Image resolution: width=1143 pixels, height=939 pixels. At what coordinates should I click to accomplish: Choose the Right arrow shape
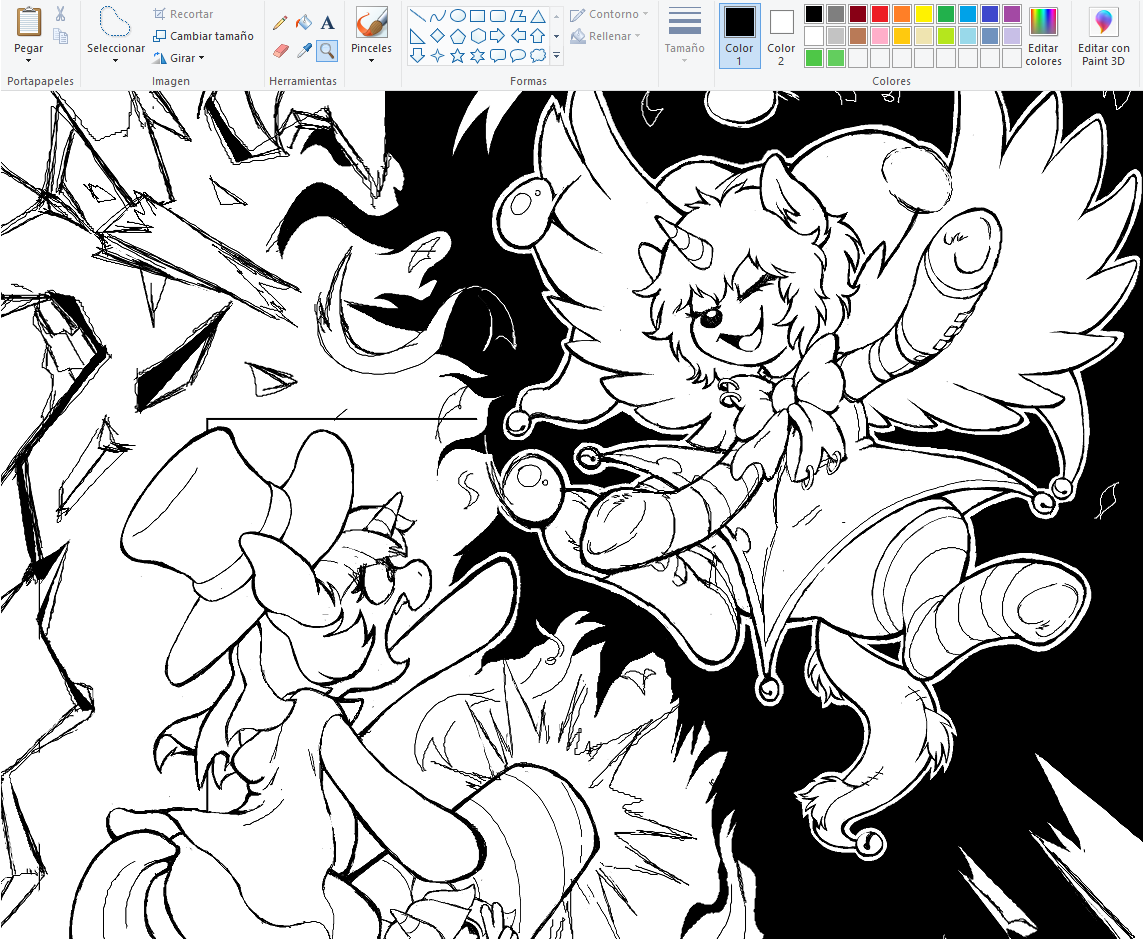(x=498, y=36)
